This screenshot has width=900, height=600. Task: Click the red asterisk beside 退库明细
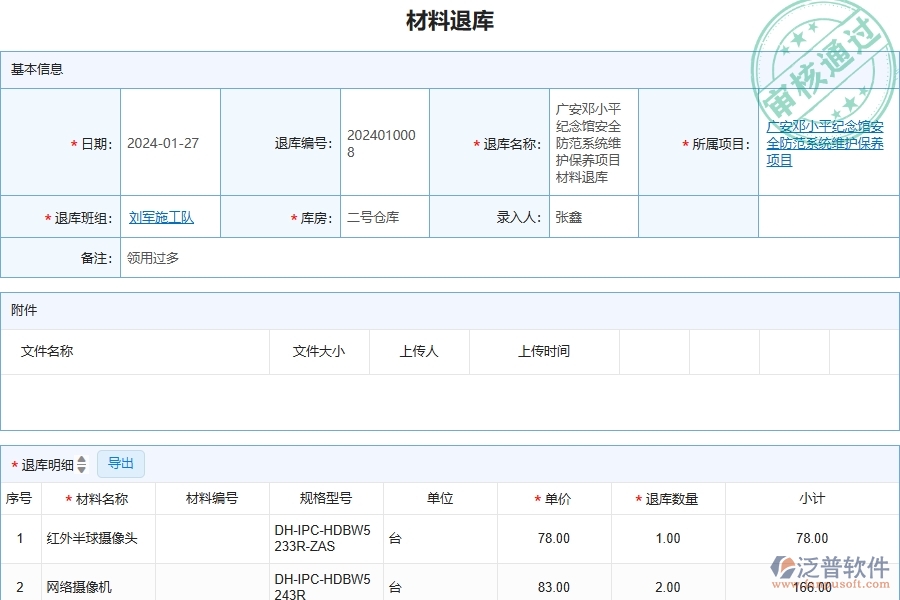click(14, 463)
